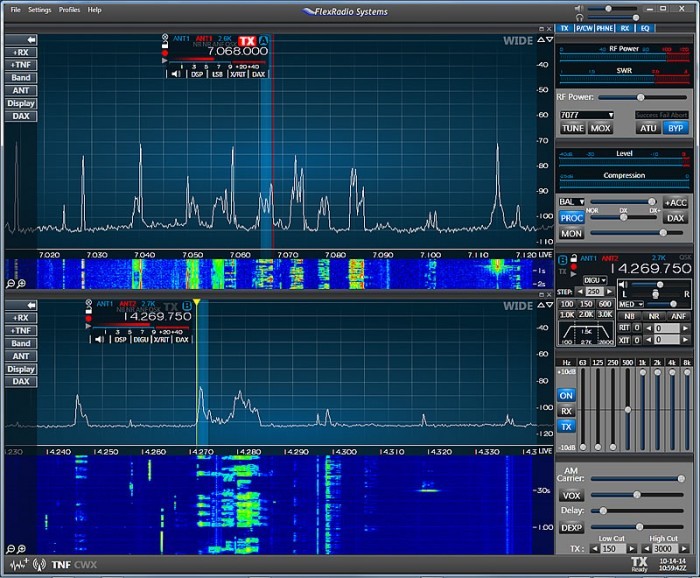Toggle the equalizer ON button

(566, 395)
